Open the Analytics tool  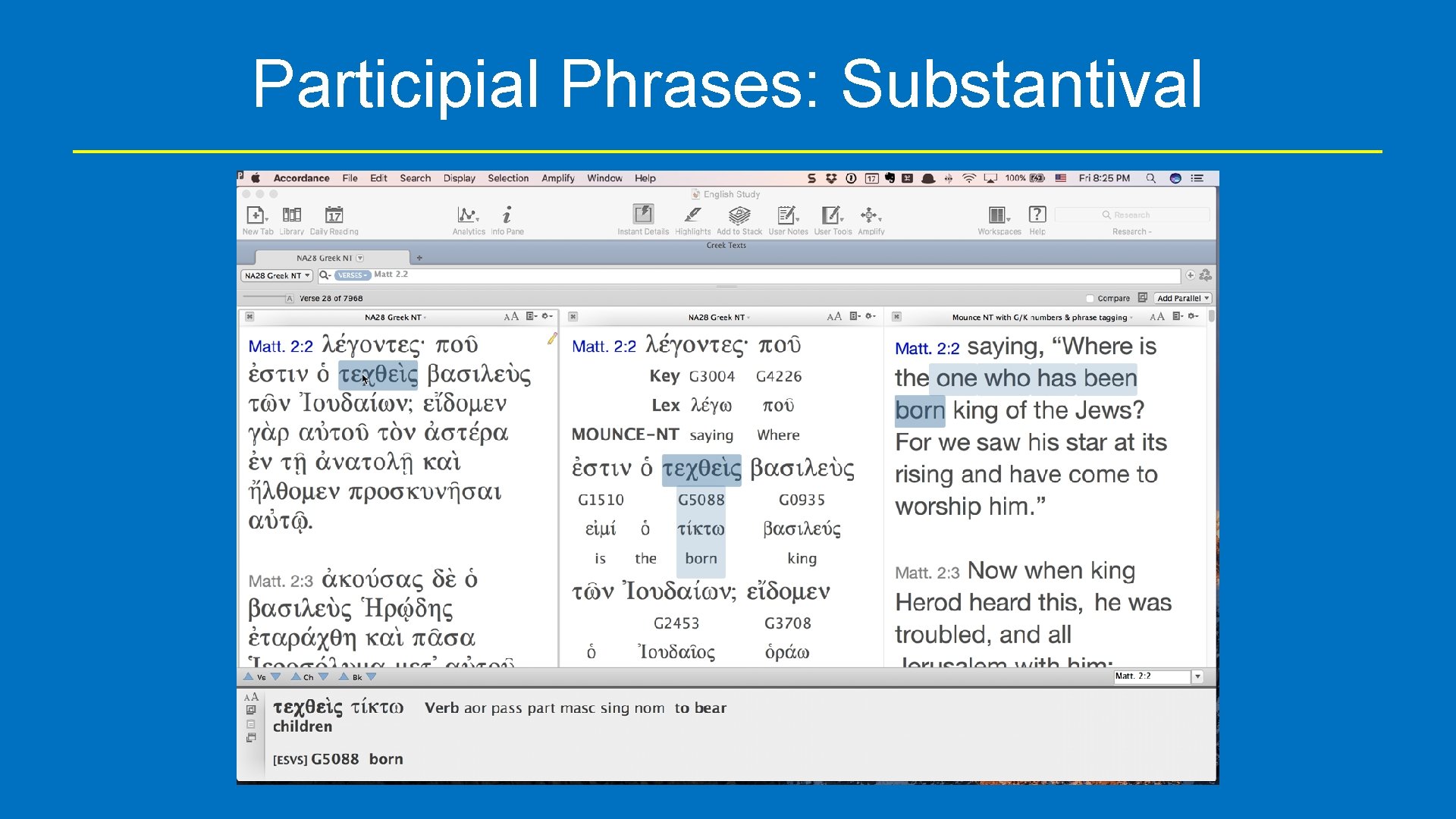(468, 215)
